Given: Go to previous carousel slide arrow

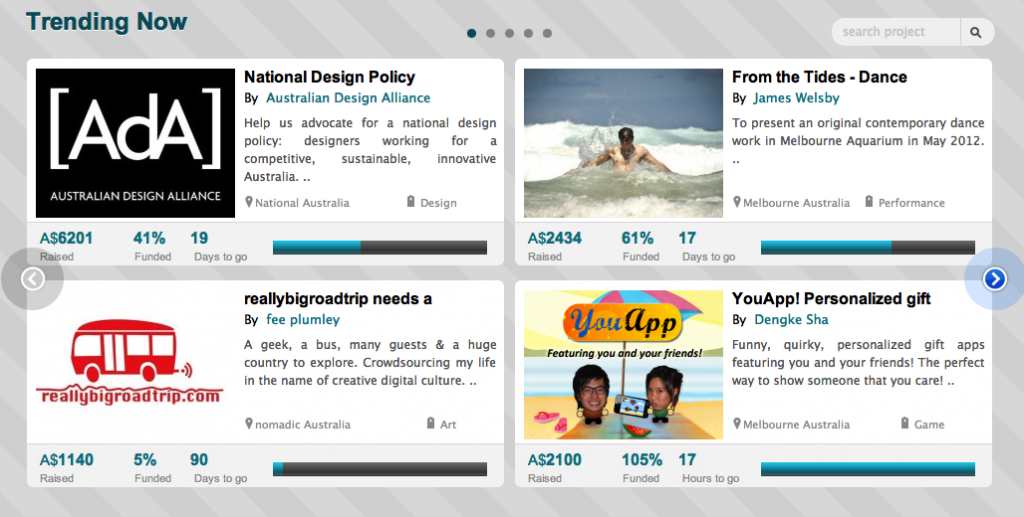Looking at the screenshot, I should coord(32,279).
